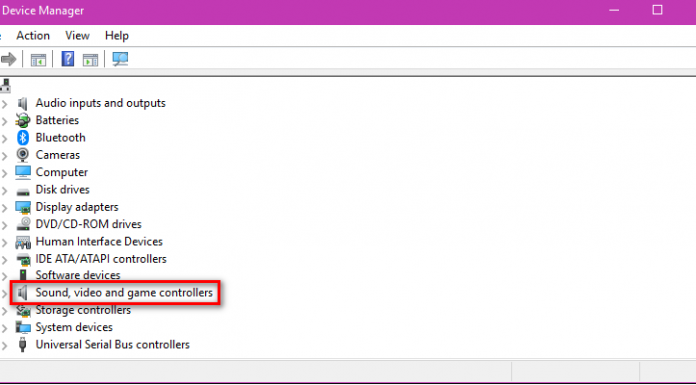Click the Forward arrow toolbar icon
This screenshot has height=385, width=696.
(x=8, y=59)
